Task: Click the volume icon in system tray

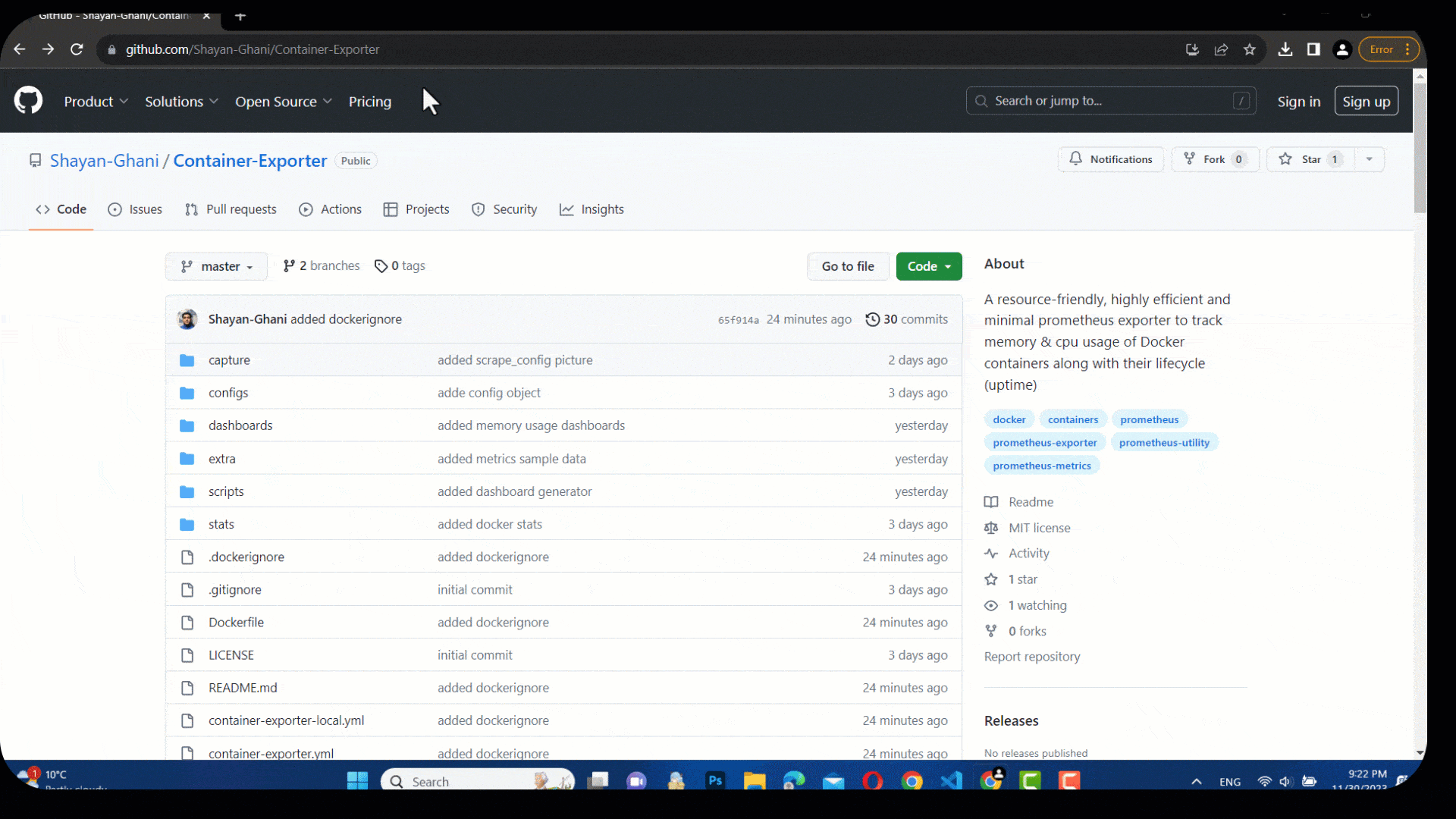Action: coord(1285,781)
